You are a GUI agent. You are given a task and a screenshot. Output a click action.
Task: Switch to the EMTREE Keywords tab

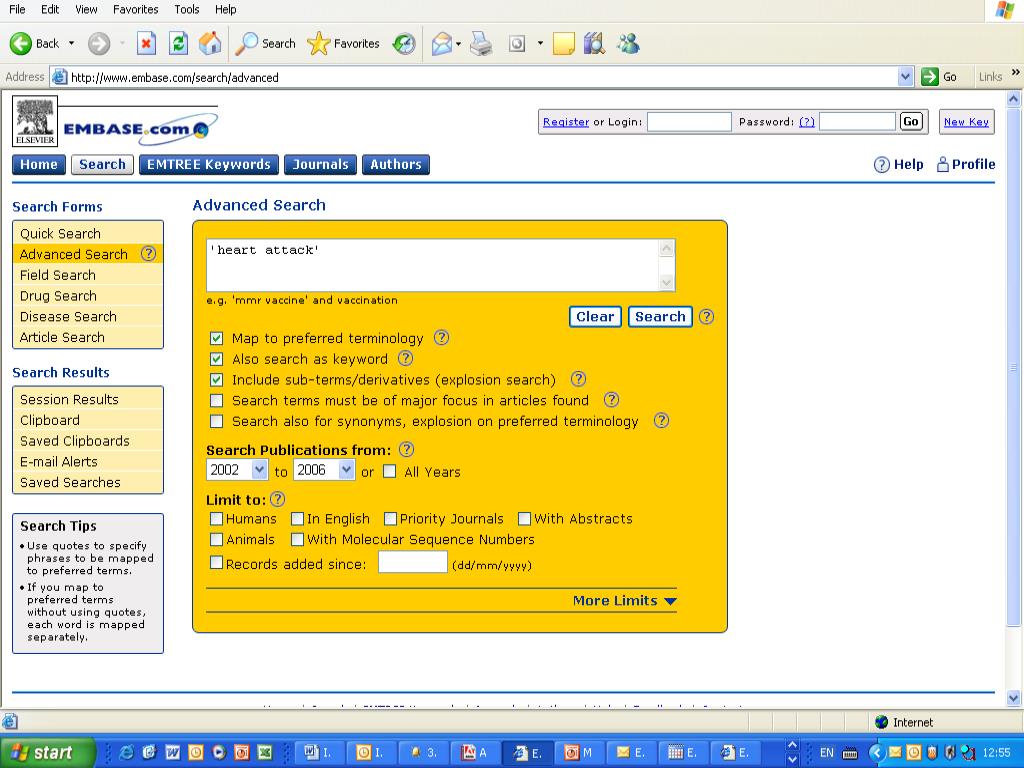[x=209, y=165]
